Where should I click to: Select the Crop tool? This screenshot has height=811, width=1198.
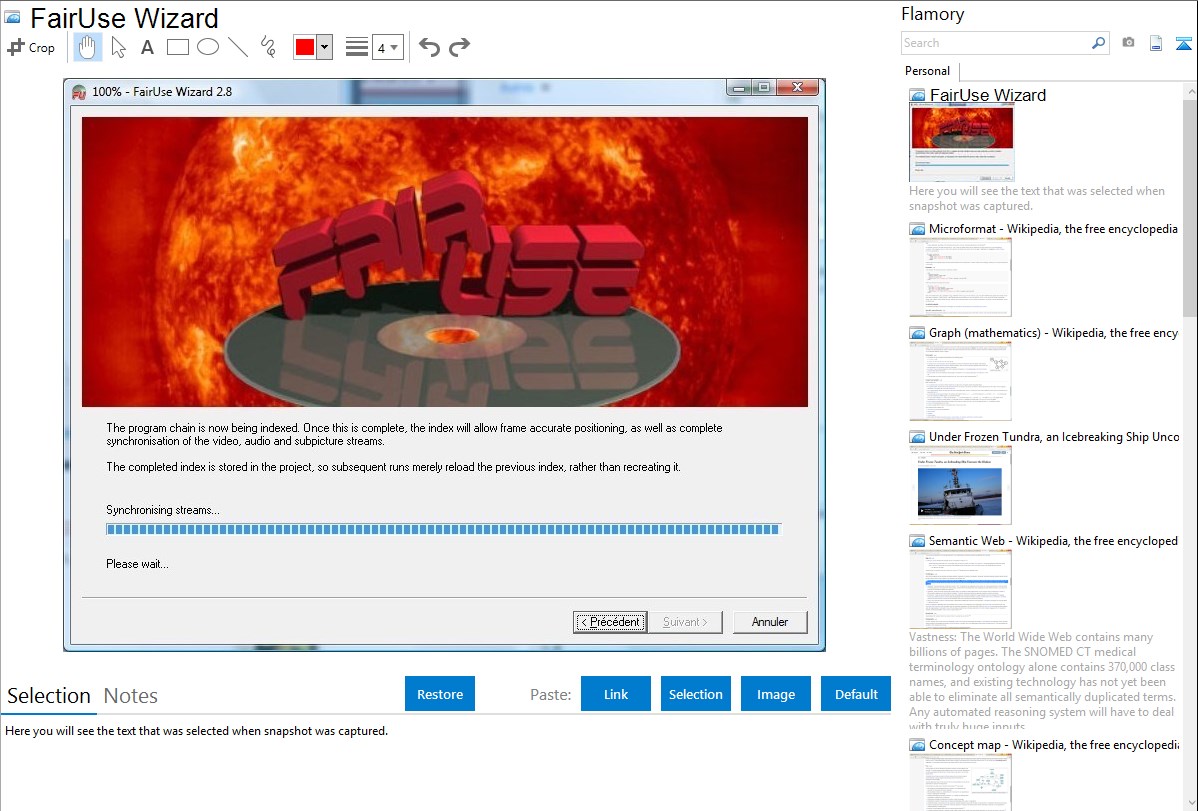click(31, 47)
